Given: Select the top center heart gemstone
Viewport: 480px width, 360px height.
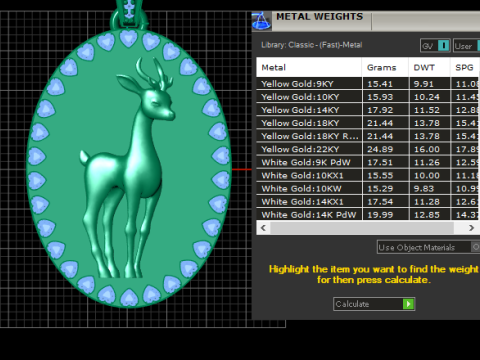Looking at the screenshot, I should coord(128,38).
